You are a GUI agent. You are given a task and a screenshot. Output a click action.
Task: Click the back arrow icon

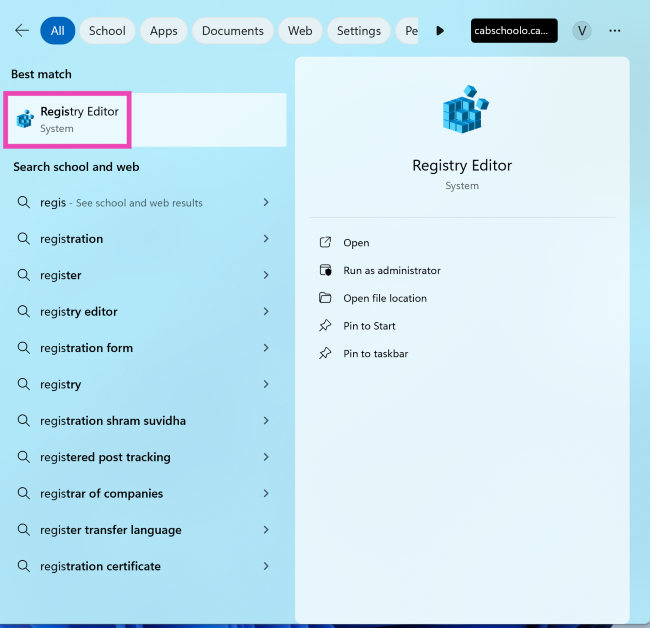coord(22,31)
